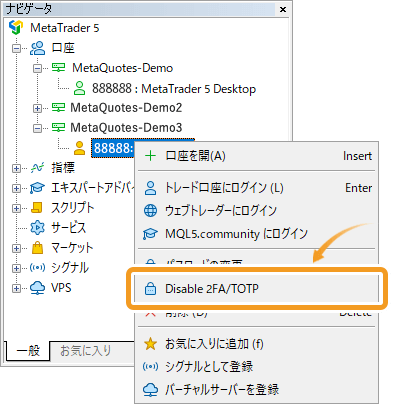
Task: Click the 口座 accounts people icon
Action: click(38, 48)
